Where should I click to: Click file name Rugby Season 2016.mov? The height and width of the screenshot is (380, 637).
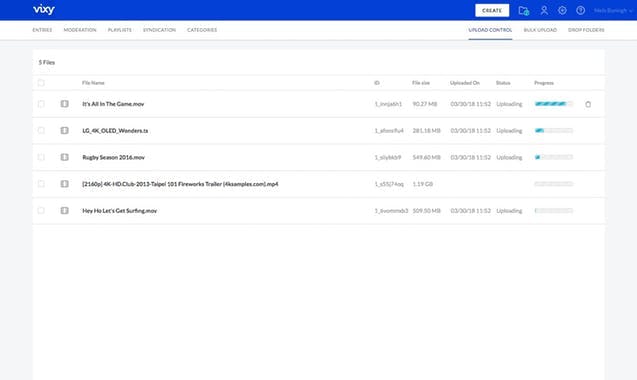pos(113,157)
